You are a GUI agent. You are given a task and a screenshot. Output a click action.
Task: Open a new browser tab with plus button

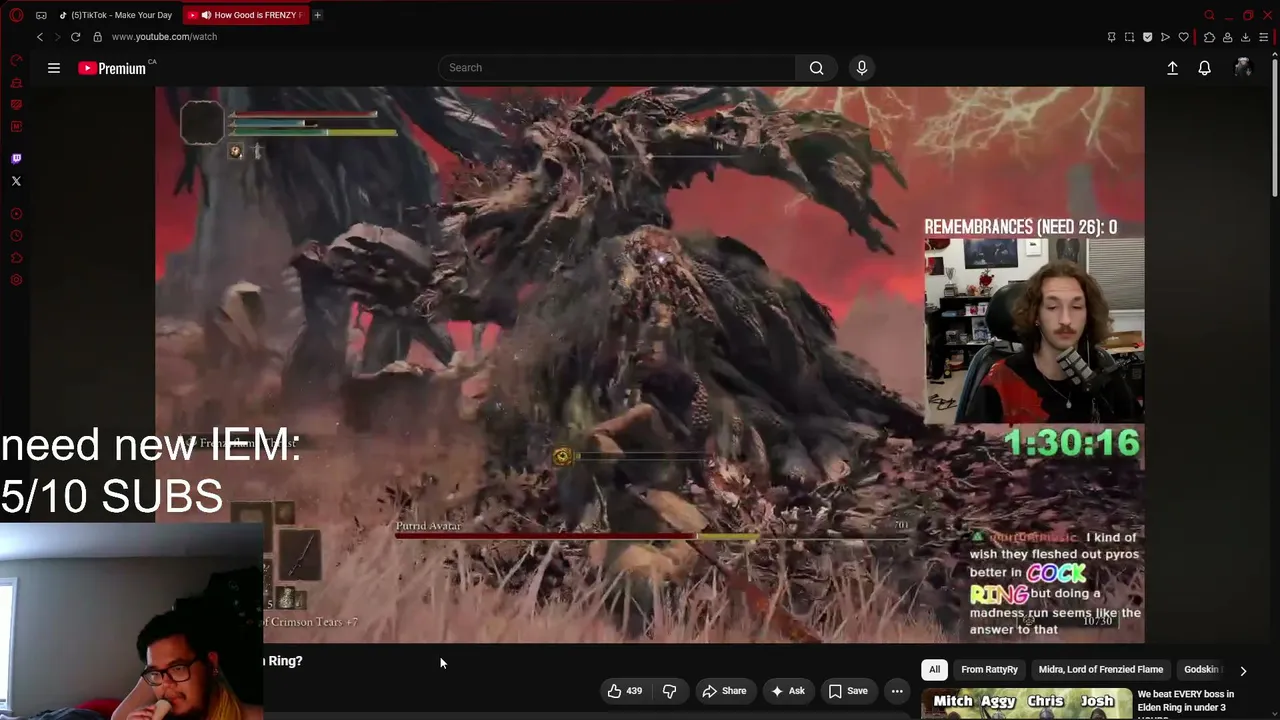click(x=317, y=15)
